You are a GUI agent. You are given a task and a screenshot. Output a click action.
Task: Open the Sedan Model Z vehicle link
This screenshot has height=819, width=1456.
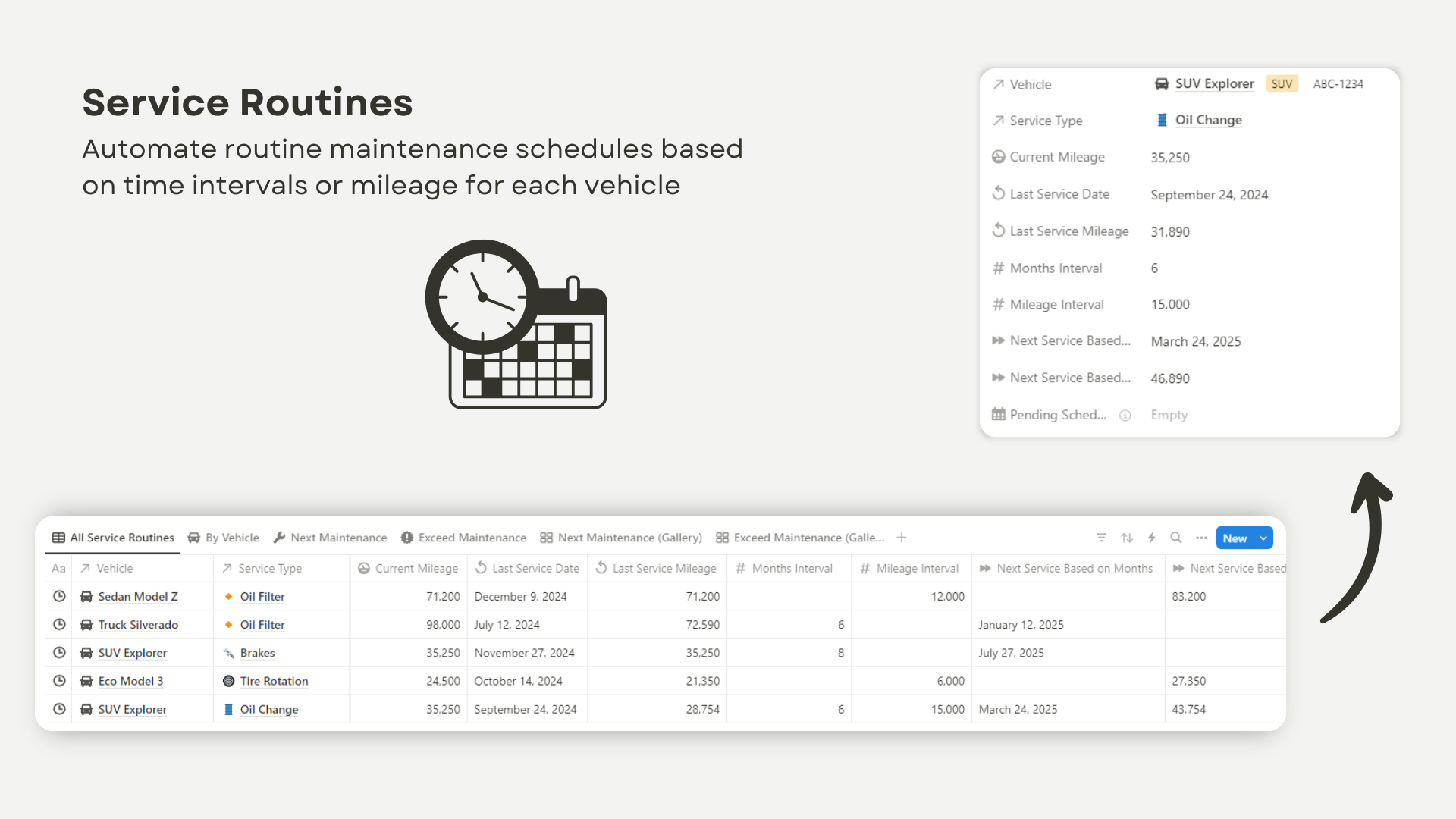point(138,597)
